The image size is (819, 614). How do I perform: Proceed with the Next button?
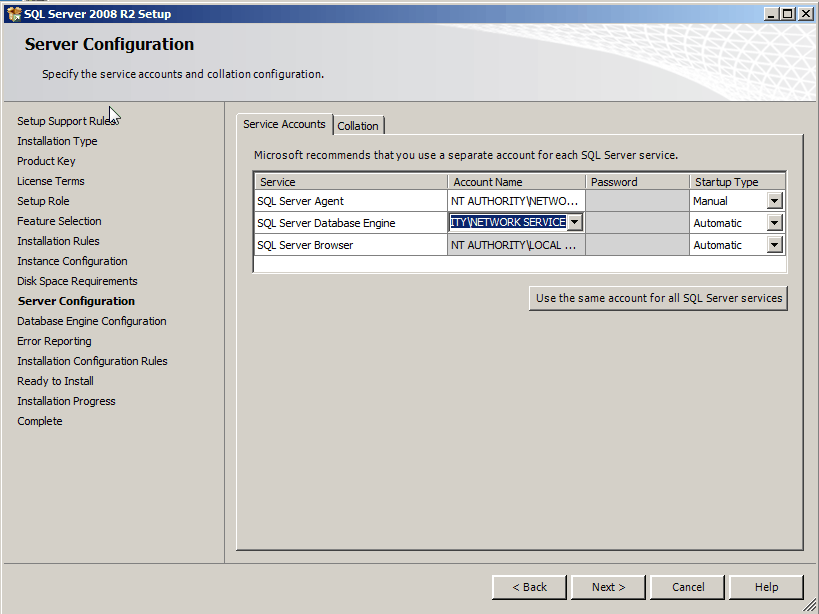(608, 587)
